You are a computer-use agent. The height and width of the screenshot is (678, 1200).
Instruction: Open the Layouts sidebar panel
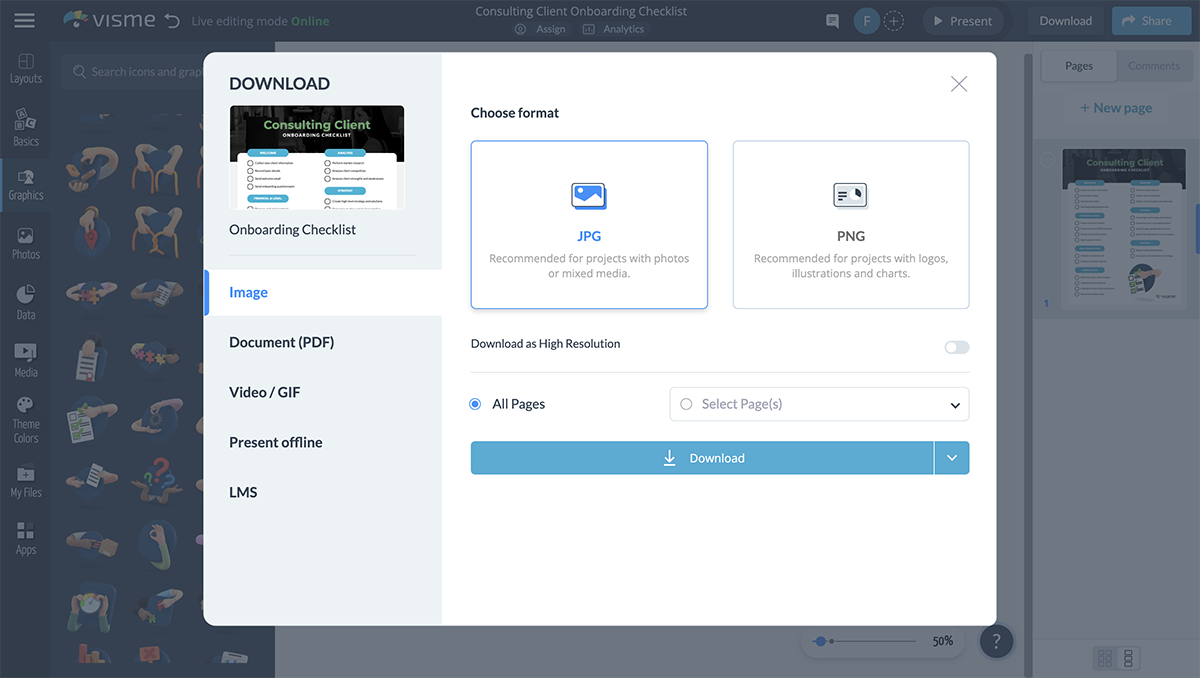click(26, 68)
